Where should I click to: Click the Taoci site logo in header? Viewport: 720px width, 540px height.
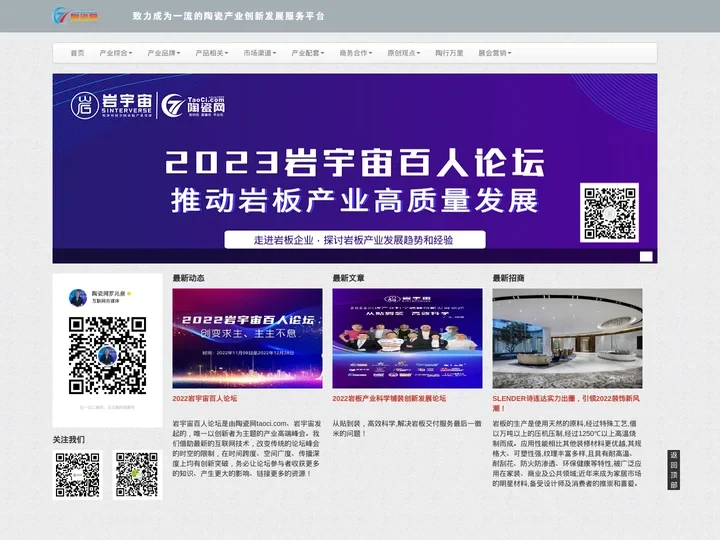tap(75, 16)
